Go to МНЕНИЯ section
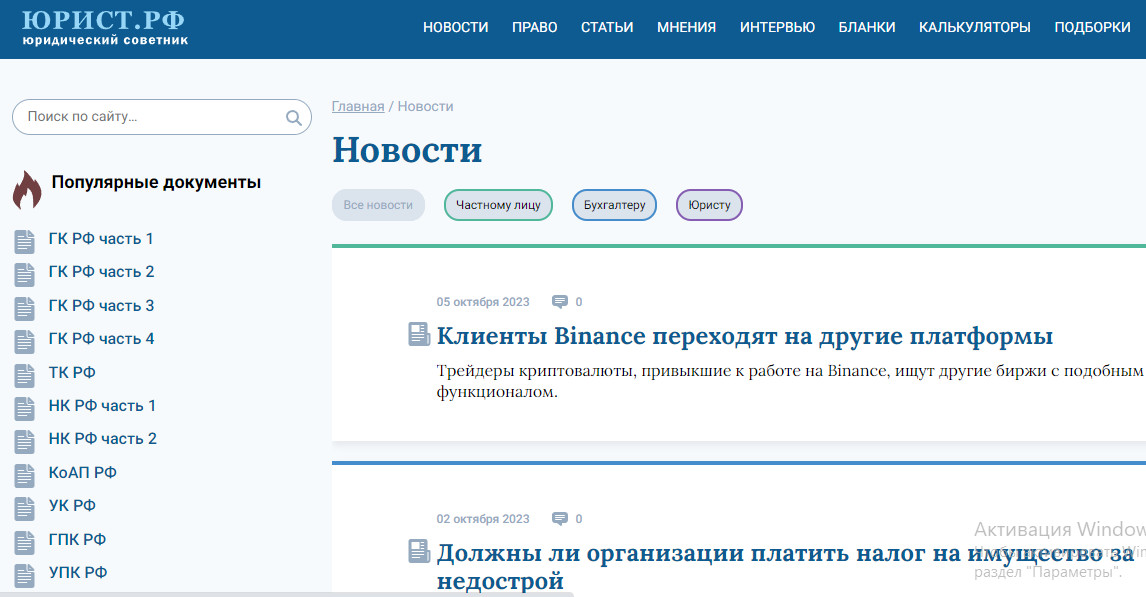The image size is (1146, 597). (686, 27)
